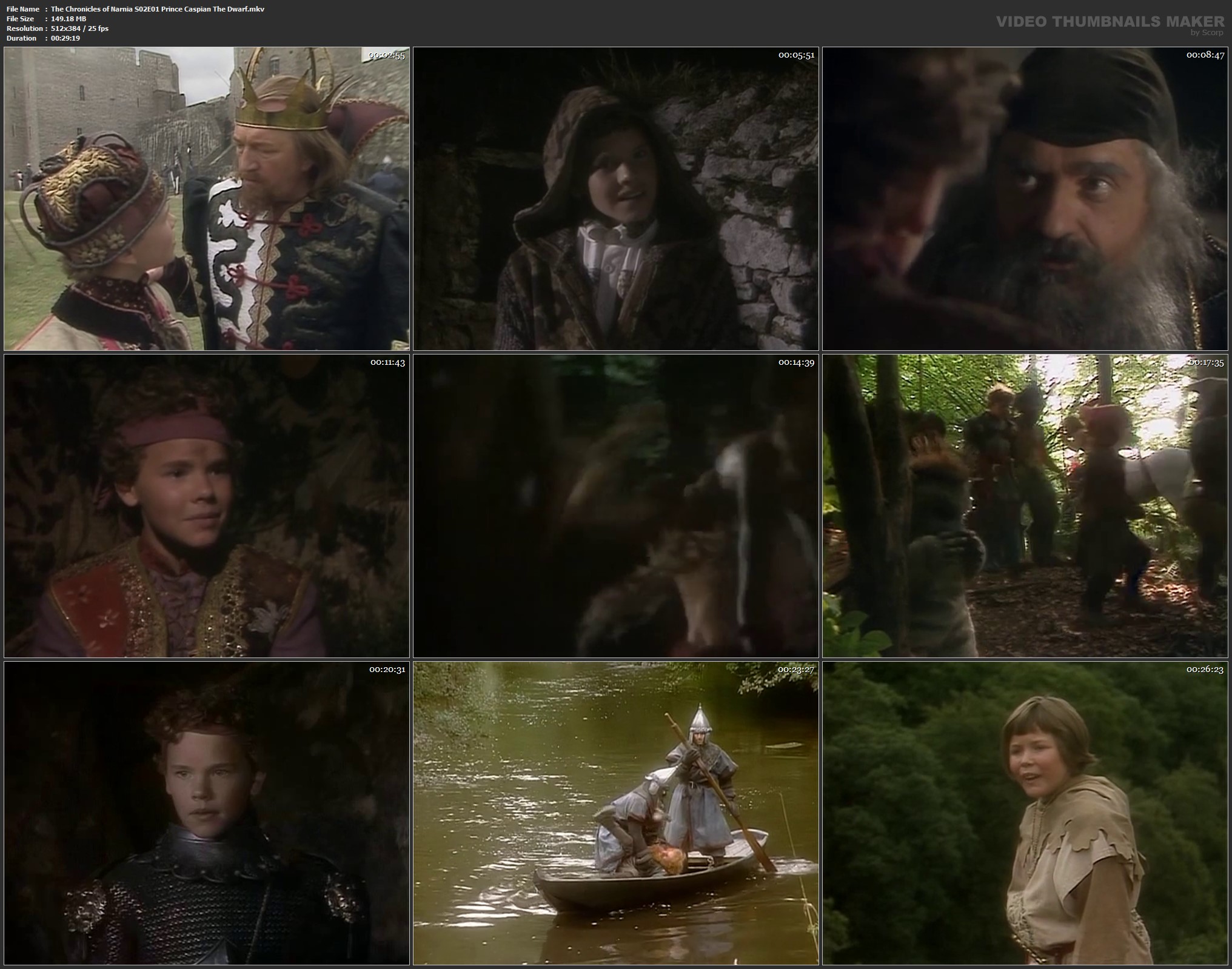
Task: Click the 00:02:55 timestamp label
Action: (x=387, y=55)
